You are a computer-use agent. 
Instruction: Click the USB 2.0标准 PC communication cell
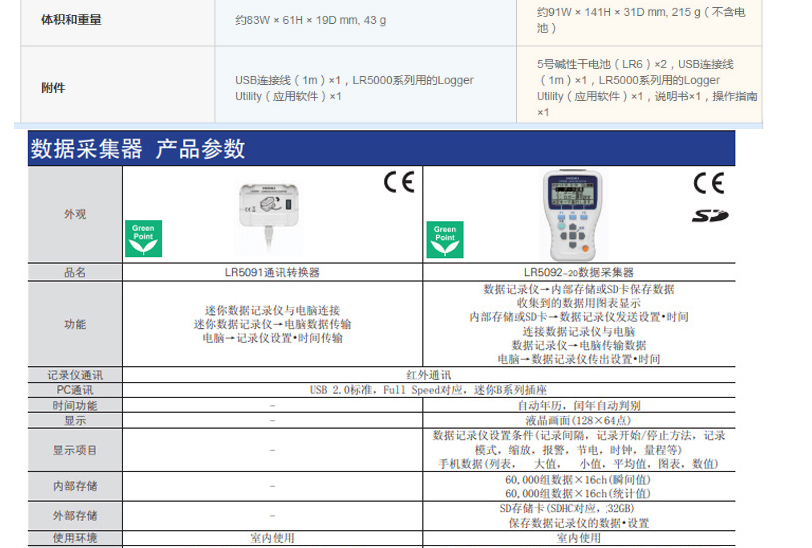[428, 390]
